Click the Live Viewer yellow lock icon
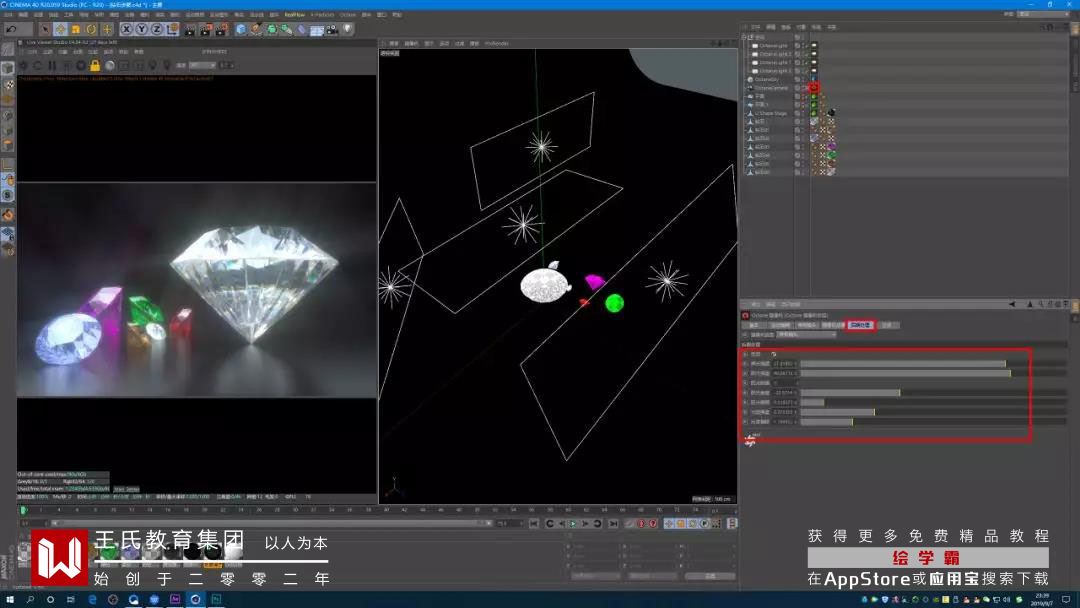1080x608 pixels. (95, 65)
